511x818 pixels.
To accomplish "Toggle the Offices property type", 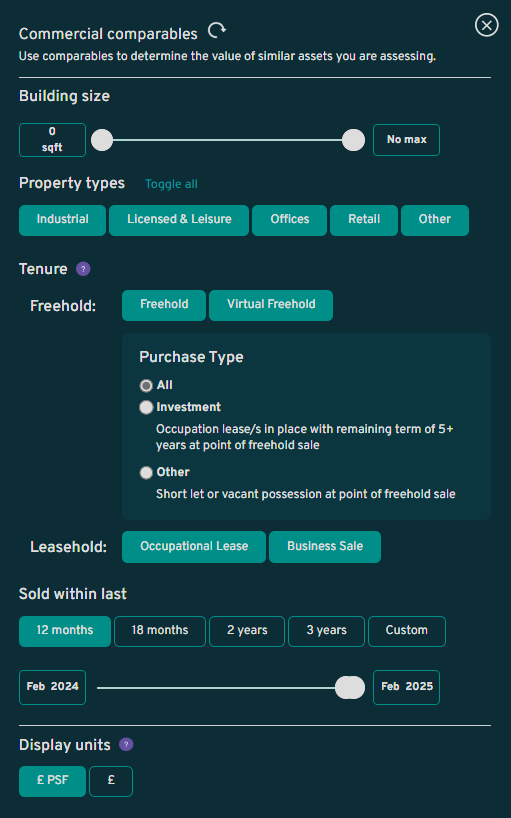I will pyautogui.click(x=289, y=220).
